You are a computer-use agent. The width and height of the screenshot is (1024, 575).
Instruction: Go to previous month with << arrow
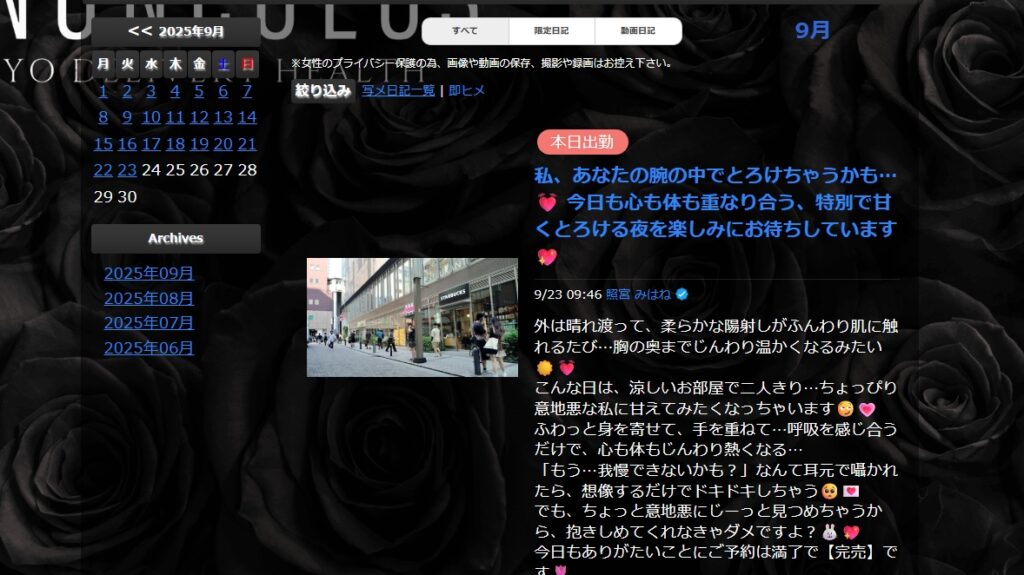click(140, 32)
